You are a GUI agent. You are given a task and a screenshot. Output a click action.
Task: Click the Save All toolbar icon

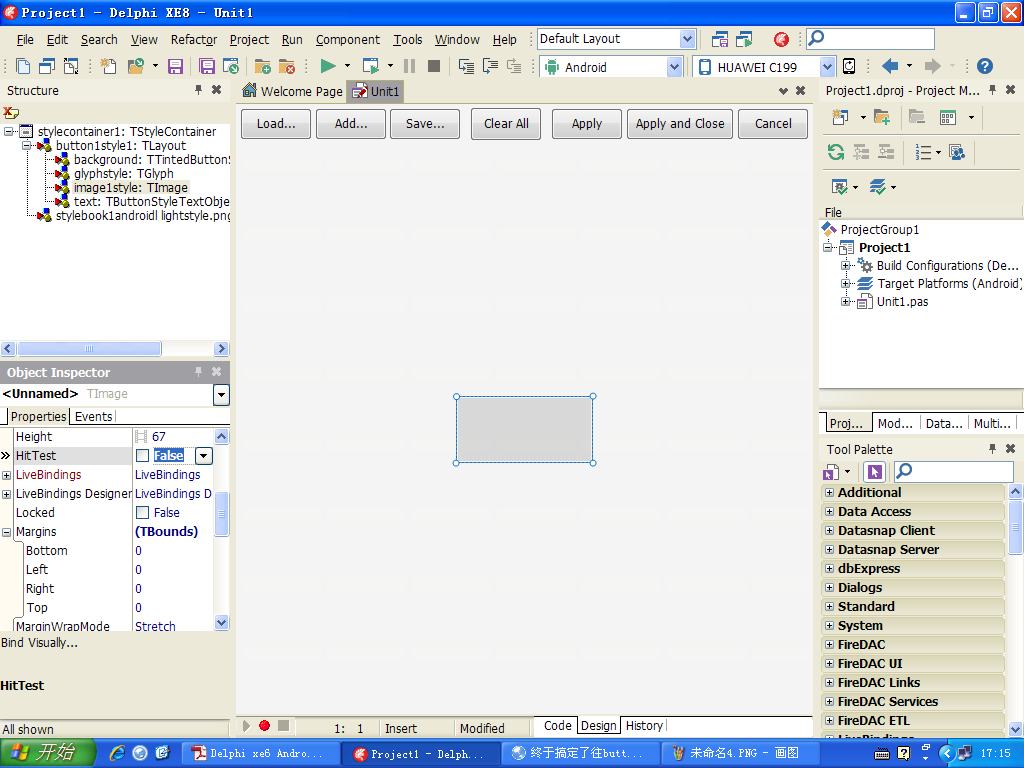pyautogui.click(x=207, y=66)
